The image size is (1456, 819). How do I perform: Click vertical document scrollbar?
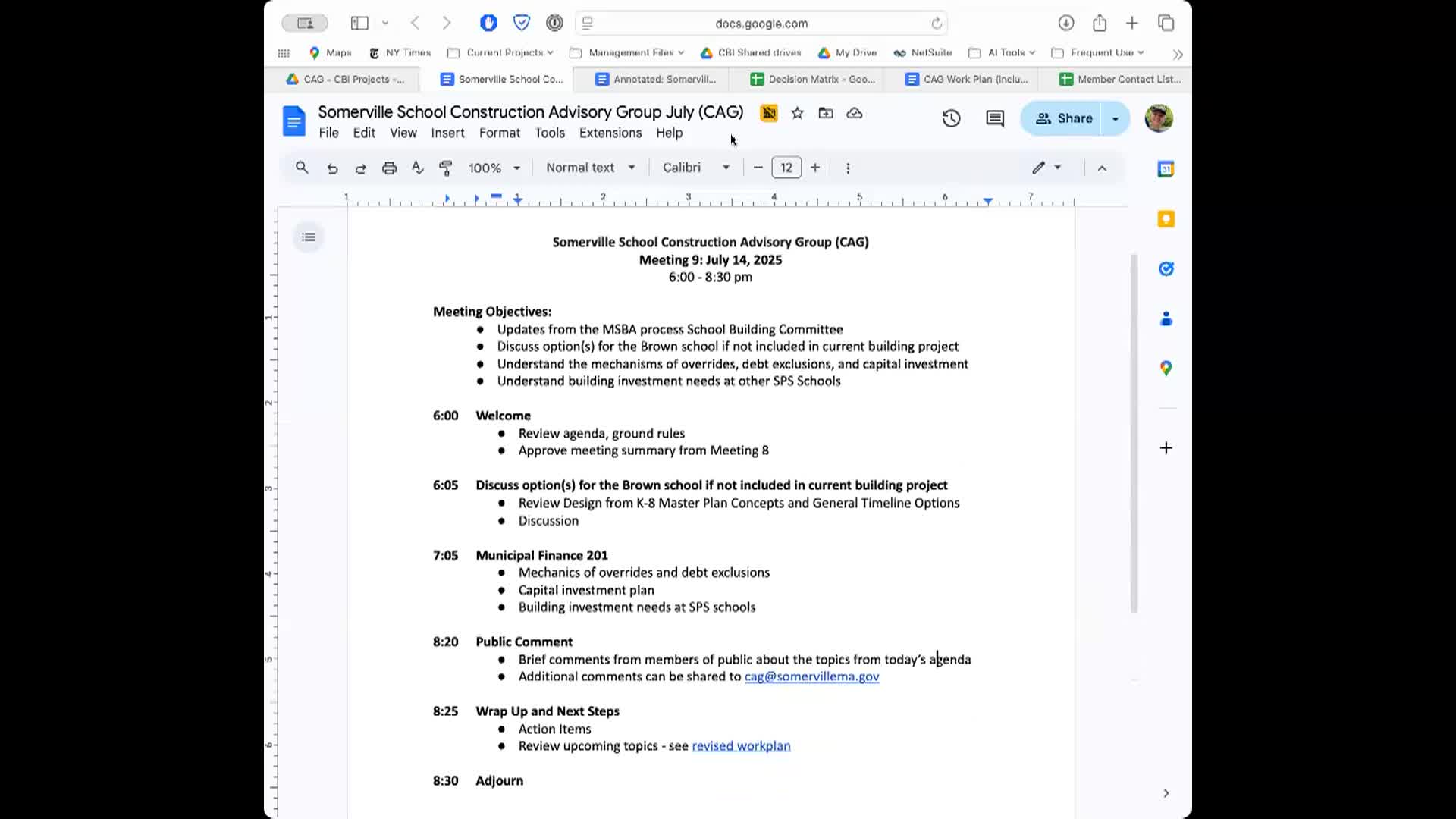[1134, 432]
